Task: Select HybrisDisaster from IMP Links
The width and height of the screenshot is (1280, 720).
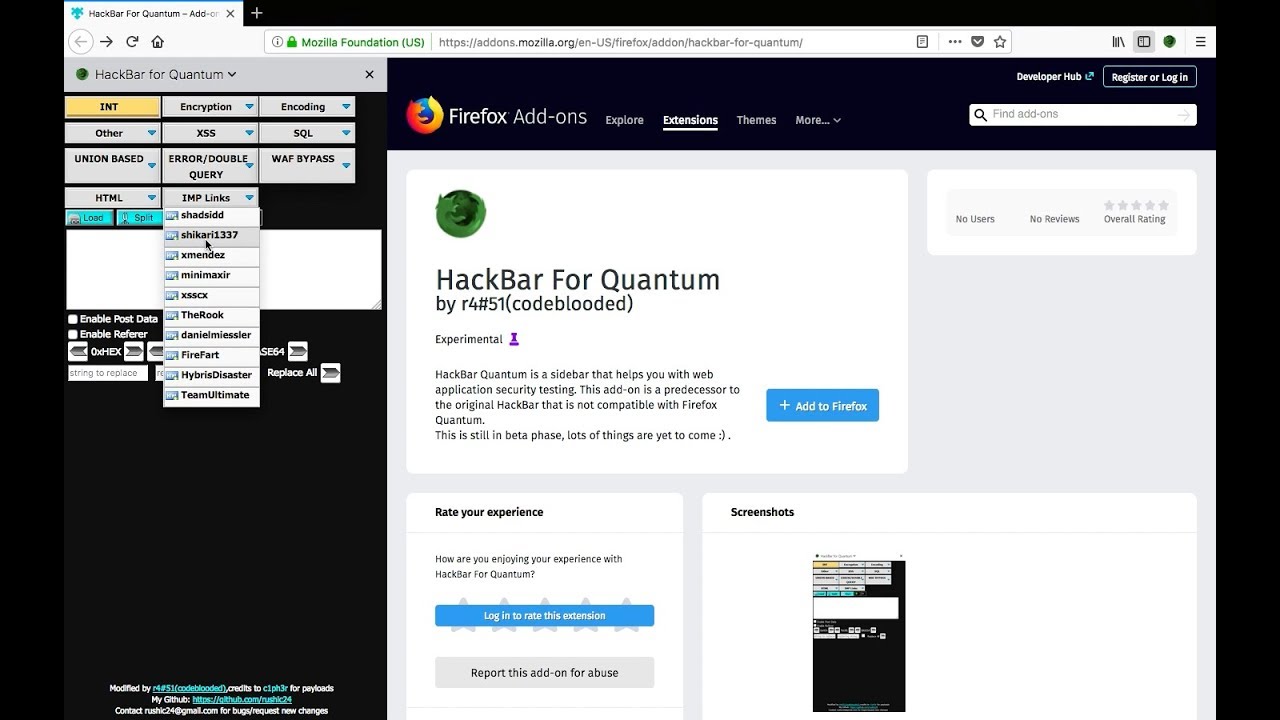Action: click(x=212, y=376)
